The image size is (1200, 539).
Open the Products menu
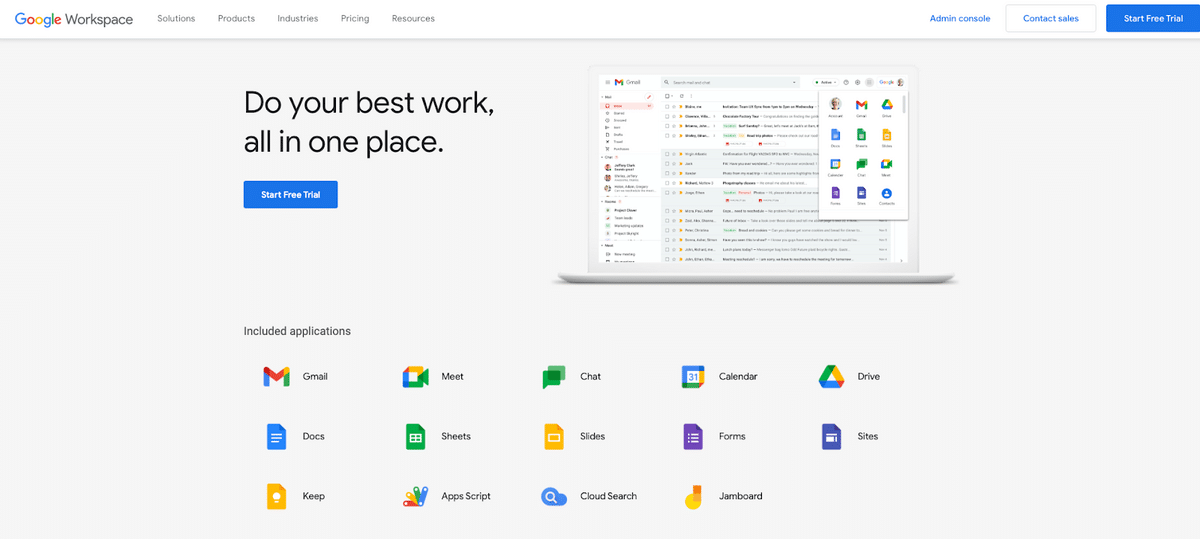(x=236, y=19)
